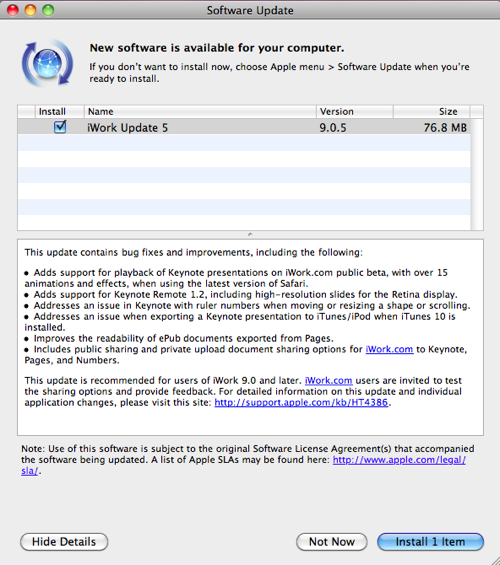Viewport: 500px width, 565px height.
Task: Minimize the Software Update window
Action: (x=30, y=10)
